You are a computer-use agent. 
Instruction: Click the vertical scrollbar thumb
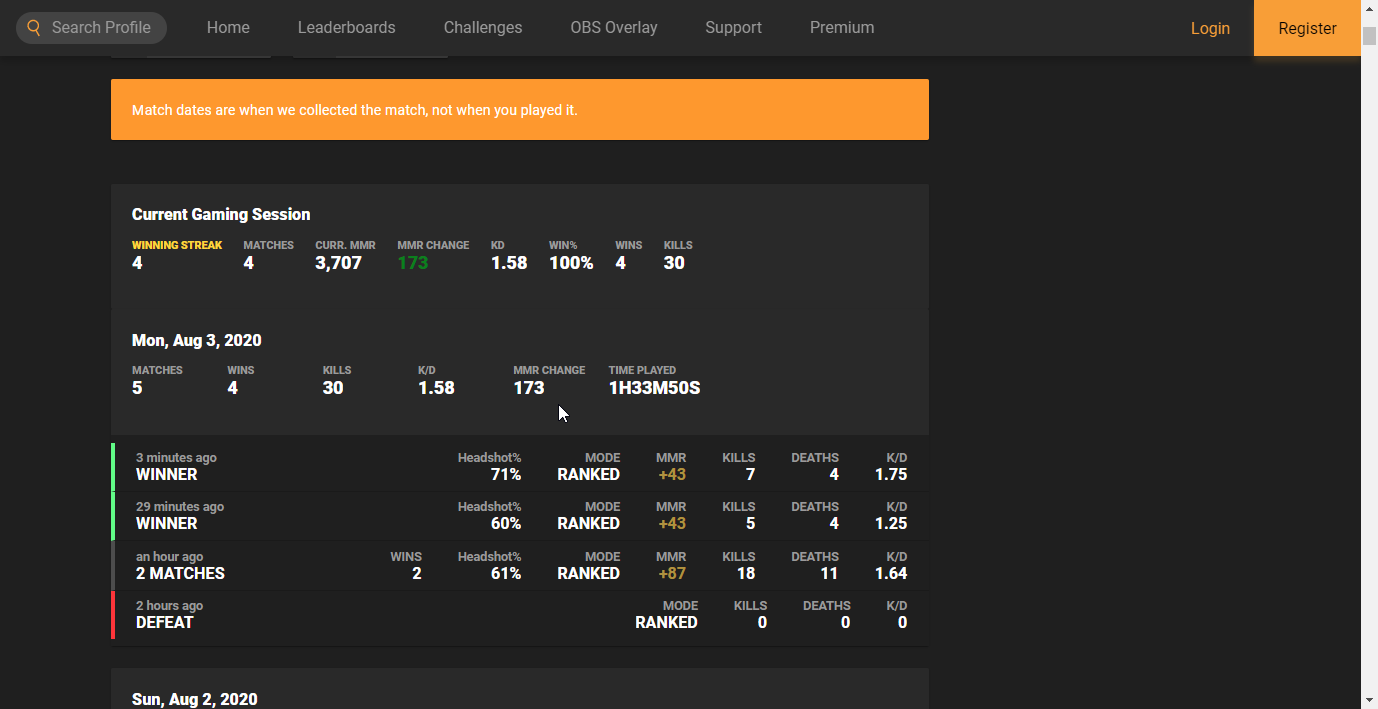point(1369,36)
